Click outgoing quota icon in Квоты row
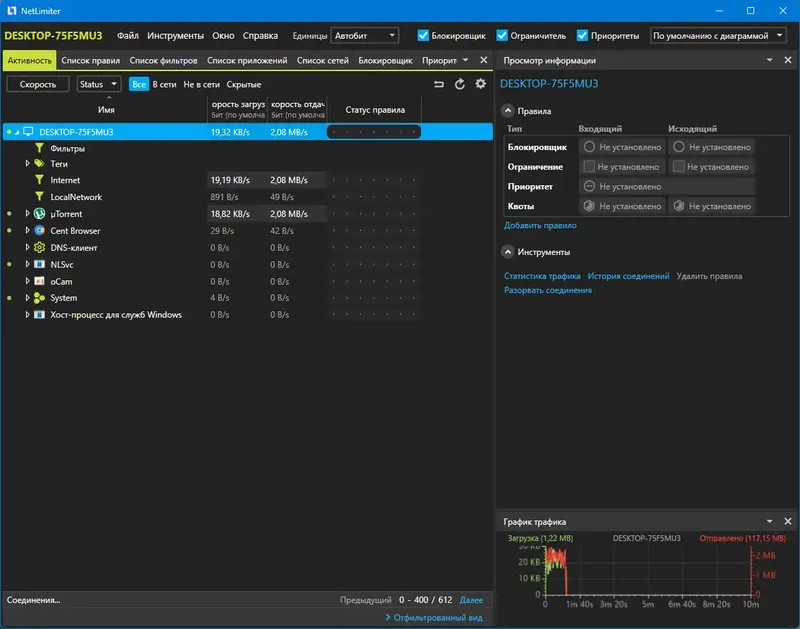Screen dimensions: 800x629 679,206
